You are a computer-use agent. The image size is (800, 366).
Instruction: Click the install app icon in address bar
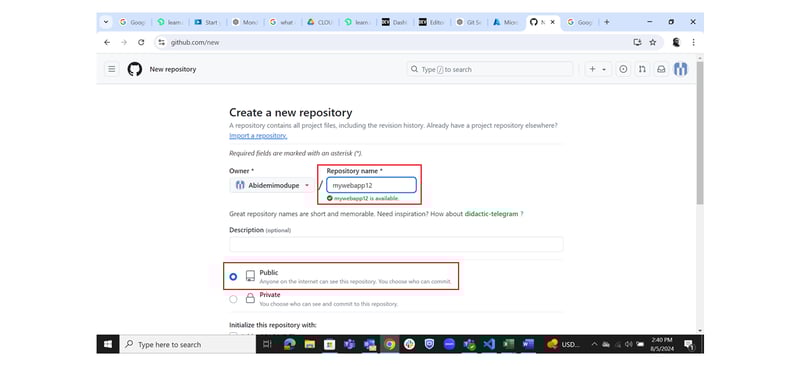coord(637,42)
